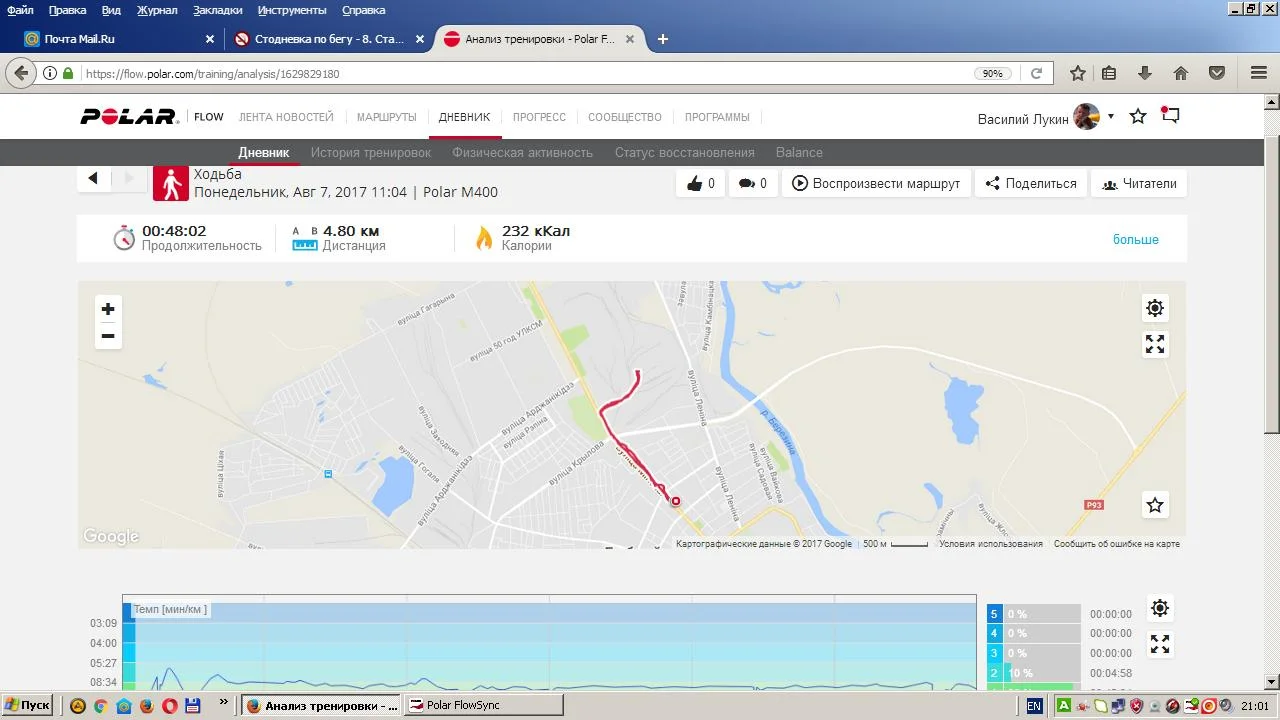
Task: Center the map with the locate icon
Action: (x=1155, y=308)
